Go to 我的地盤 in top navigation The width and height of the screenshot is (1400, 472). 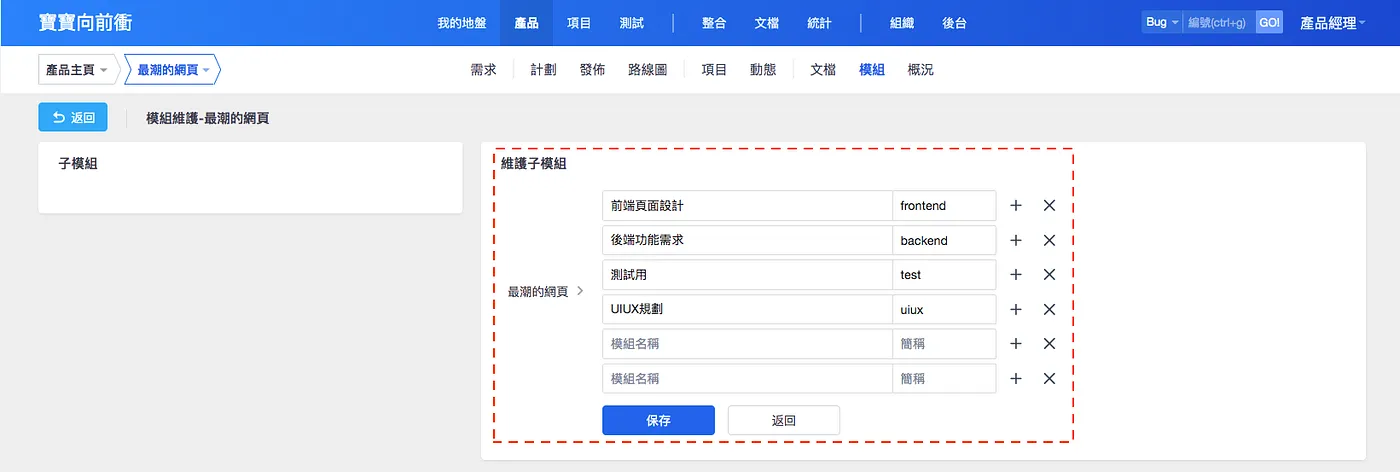point(462,22)
